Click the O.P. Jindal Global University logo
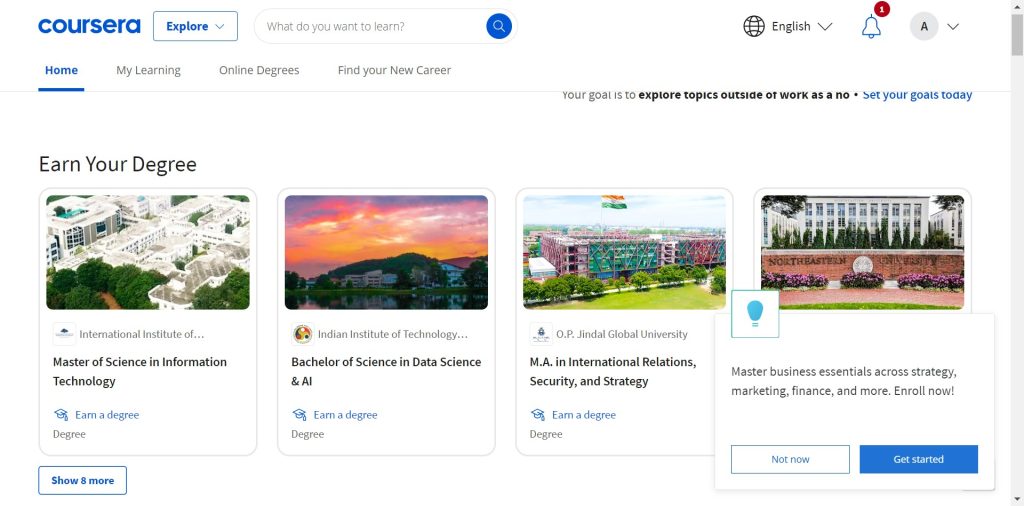Viewport: 1024px width, 506px height. 541,334
